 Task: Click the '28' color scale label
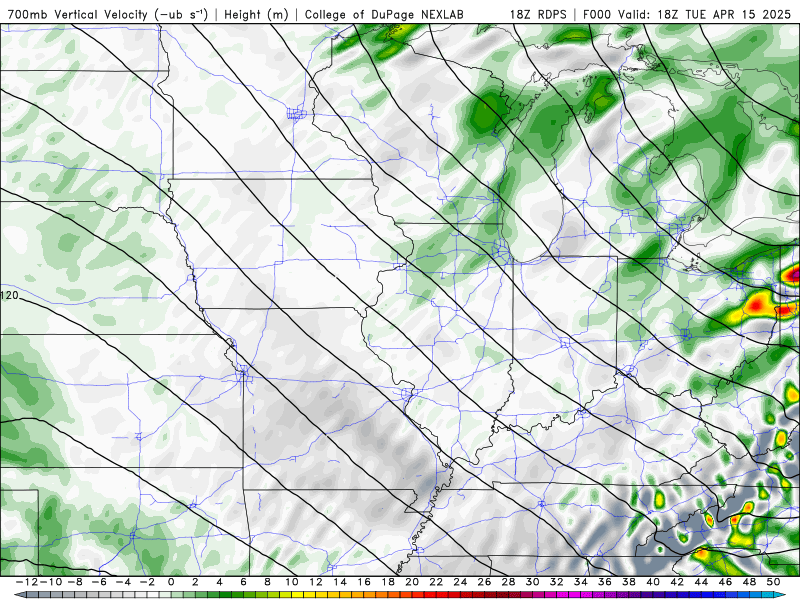pyautogui.click(x=508, y=582)
